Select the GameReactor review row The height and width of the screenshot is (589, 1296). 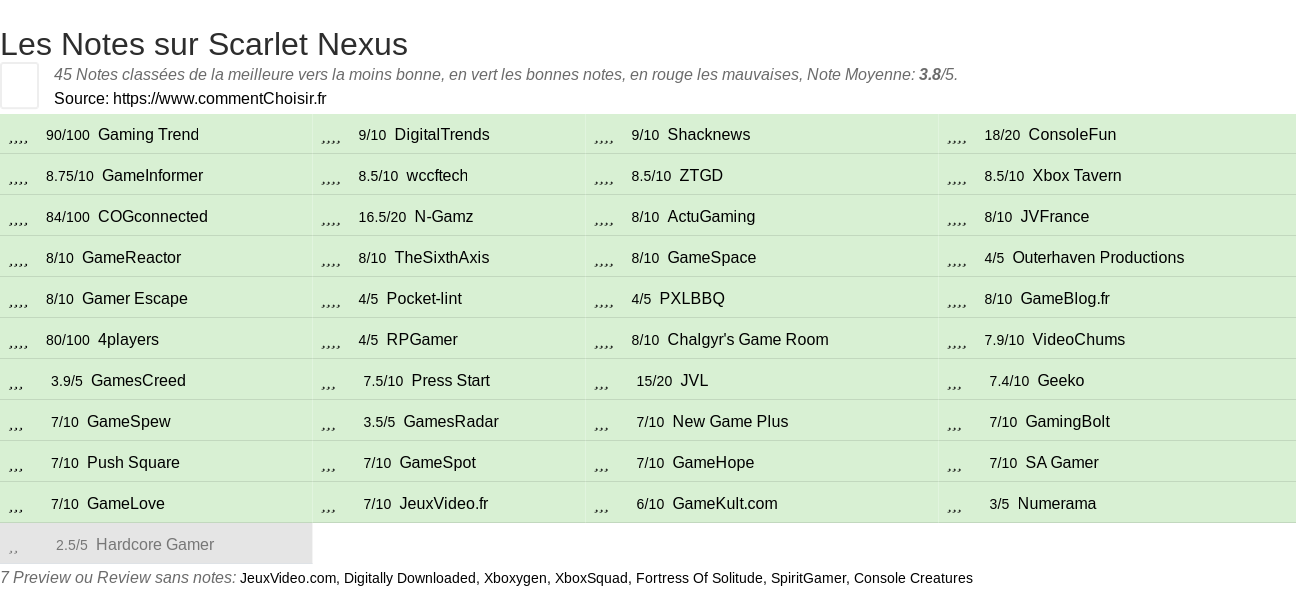click(156, 258)
